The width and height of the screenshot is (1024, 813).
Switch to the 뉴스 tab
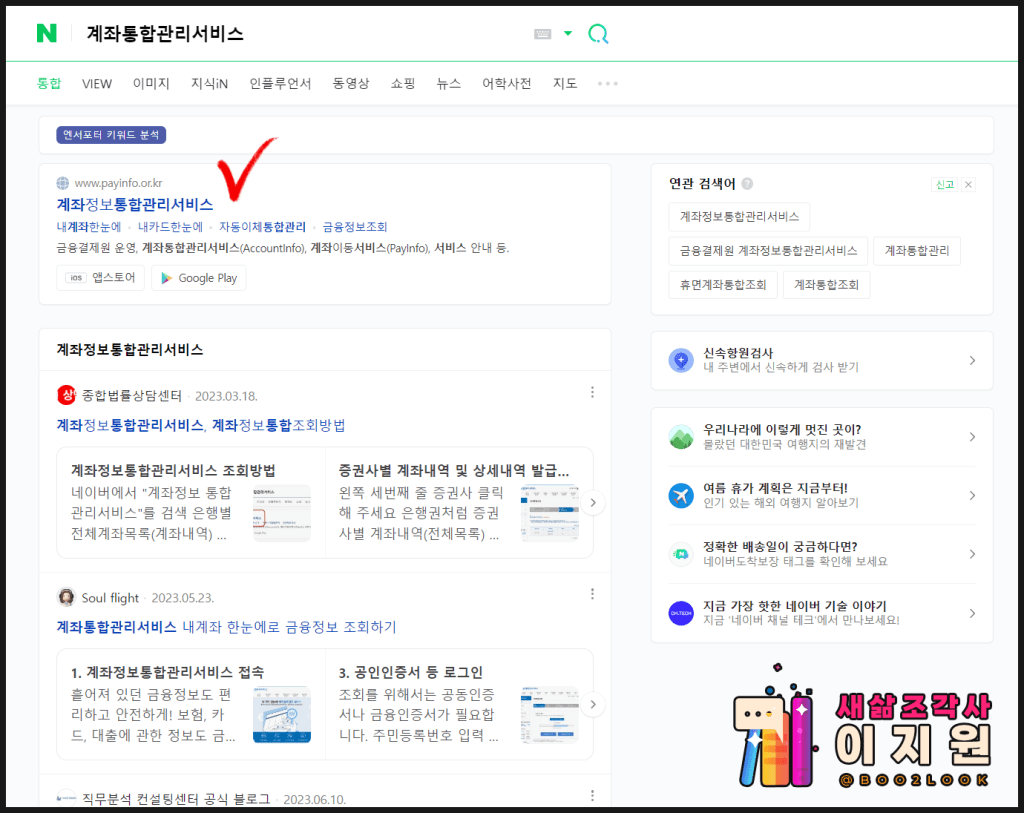pos(448,84)
